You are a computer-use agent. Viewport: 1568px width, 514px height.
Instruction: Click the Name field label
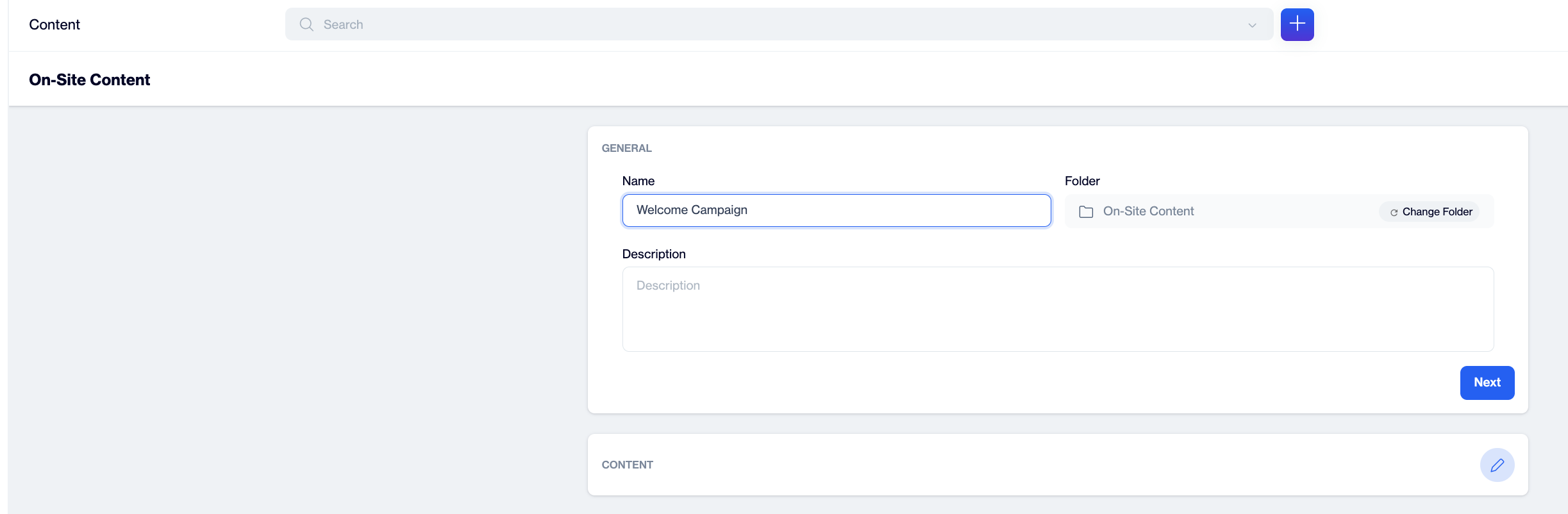tap(638, 181)
